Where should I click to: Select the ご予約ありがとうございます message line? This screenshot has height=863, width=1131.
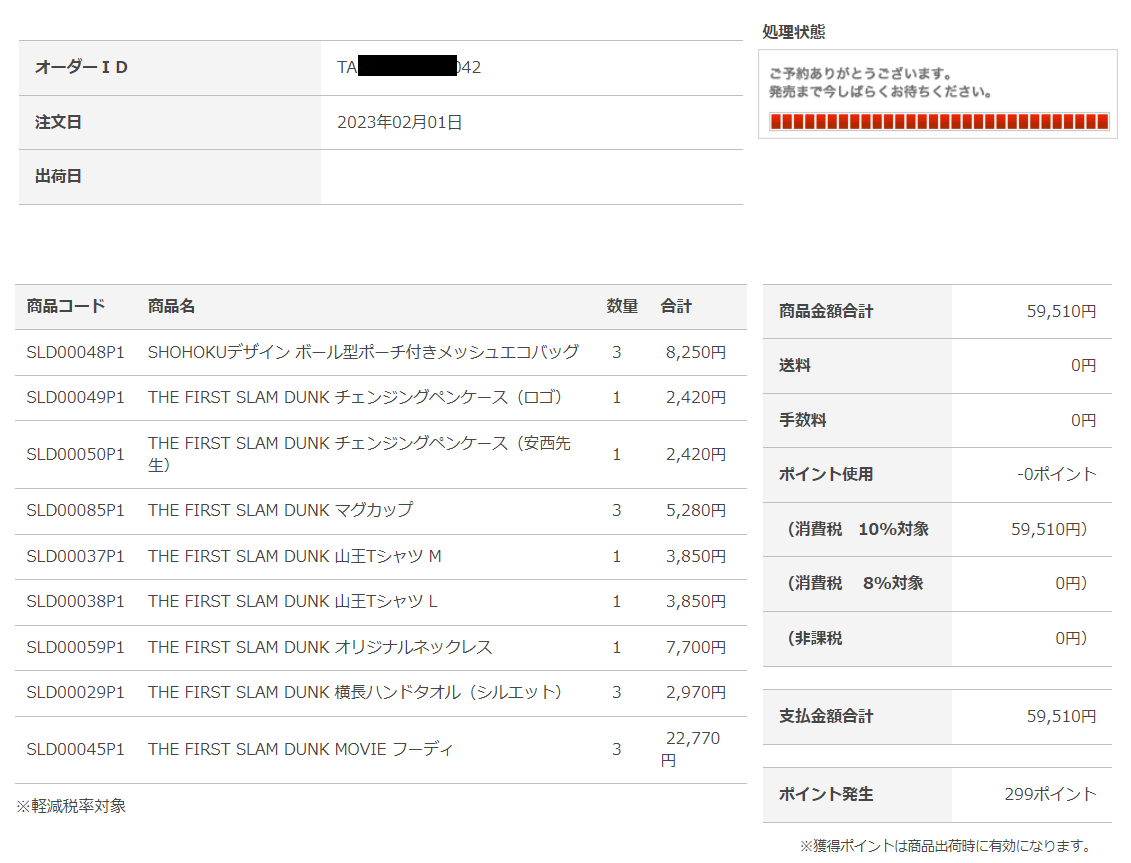click(861, 73)
